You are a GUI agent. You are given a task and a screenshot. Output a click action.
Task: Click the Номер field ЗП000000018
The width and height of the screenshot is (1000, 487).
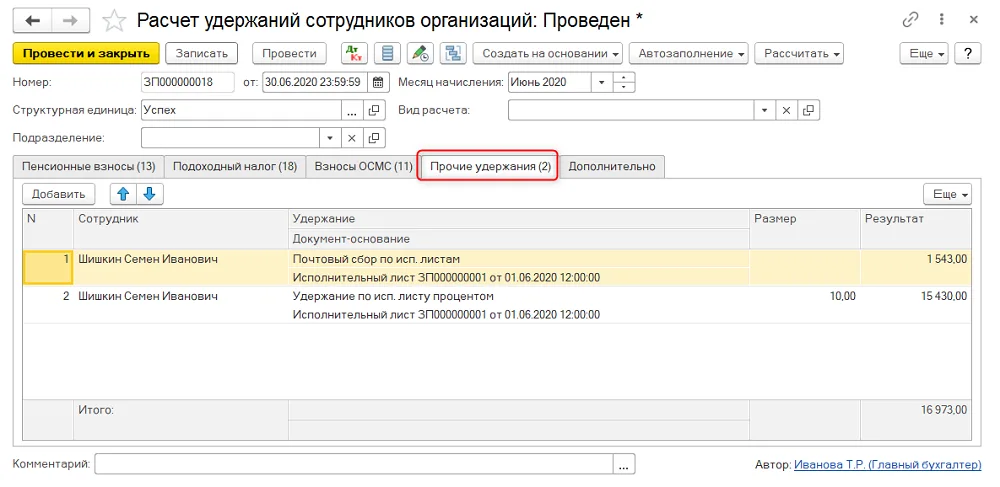click(188, 82)
